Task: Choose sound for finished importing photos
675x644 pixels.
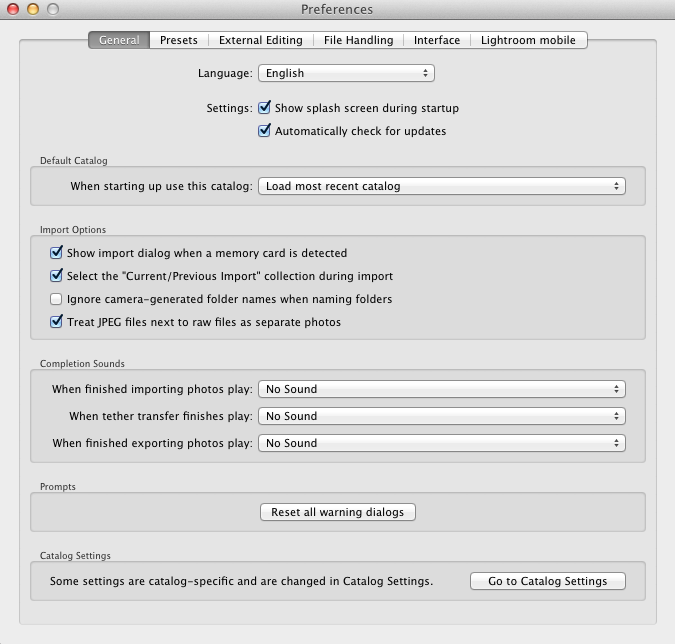Action: [x=441, y=389]
